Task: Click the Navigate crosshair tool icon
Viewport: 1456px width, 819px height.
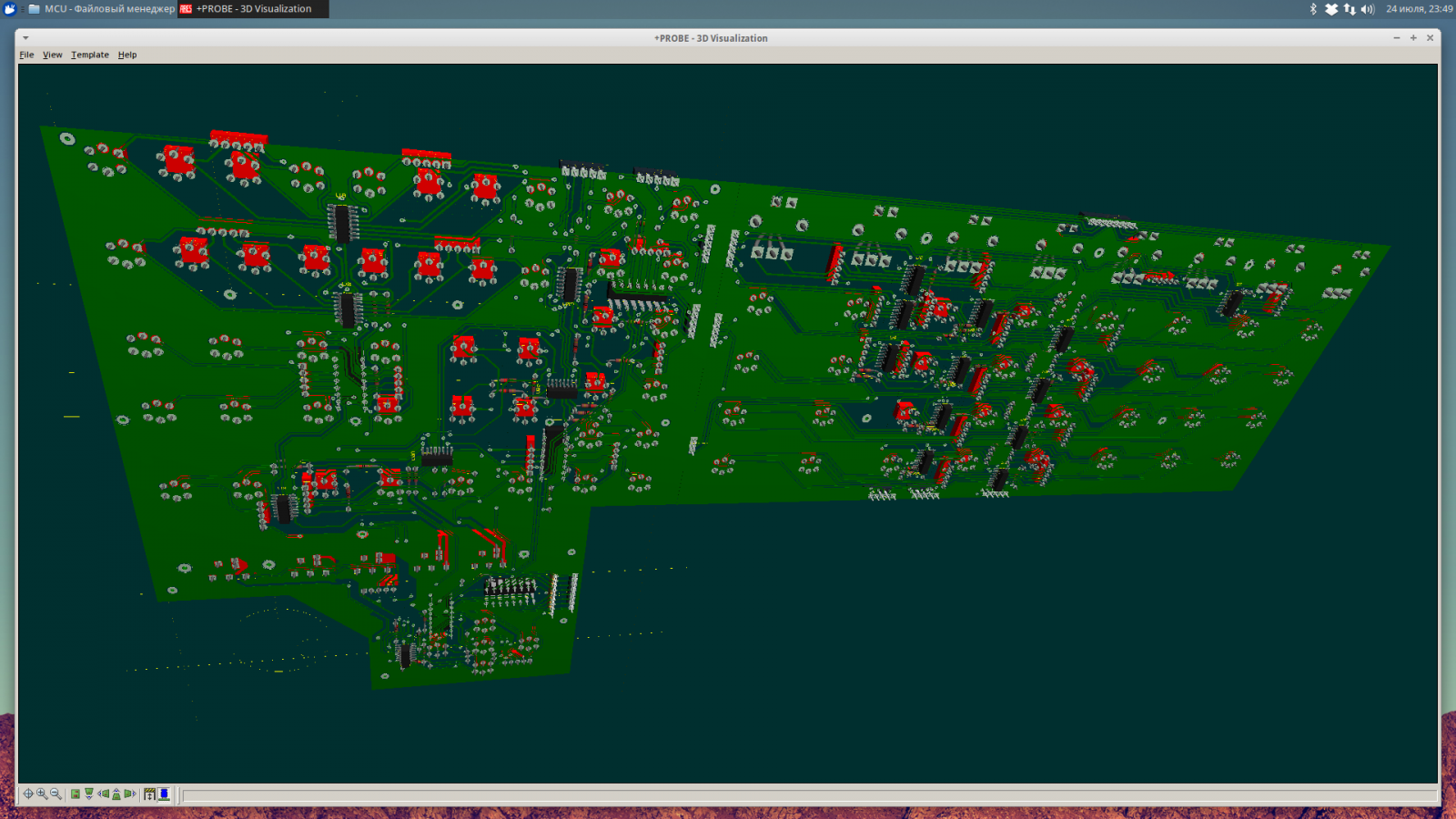Action: (28, 794)
